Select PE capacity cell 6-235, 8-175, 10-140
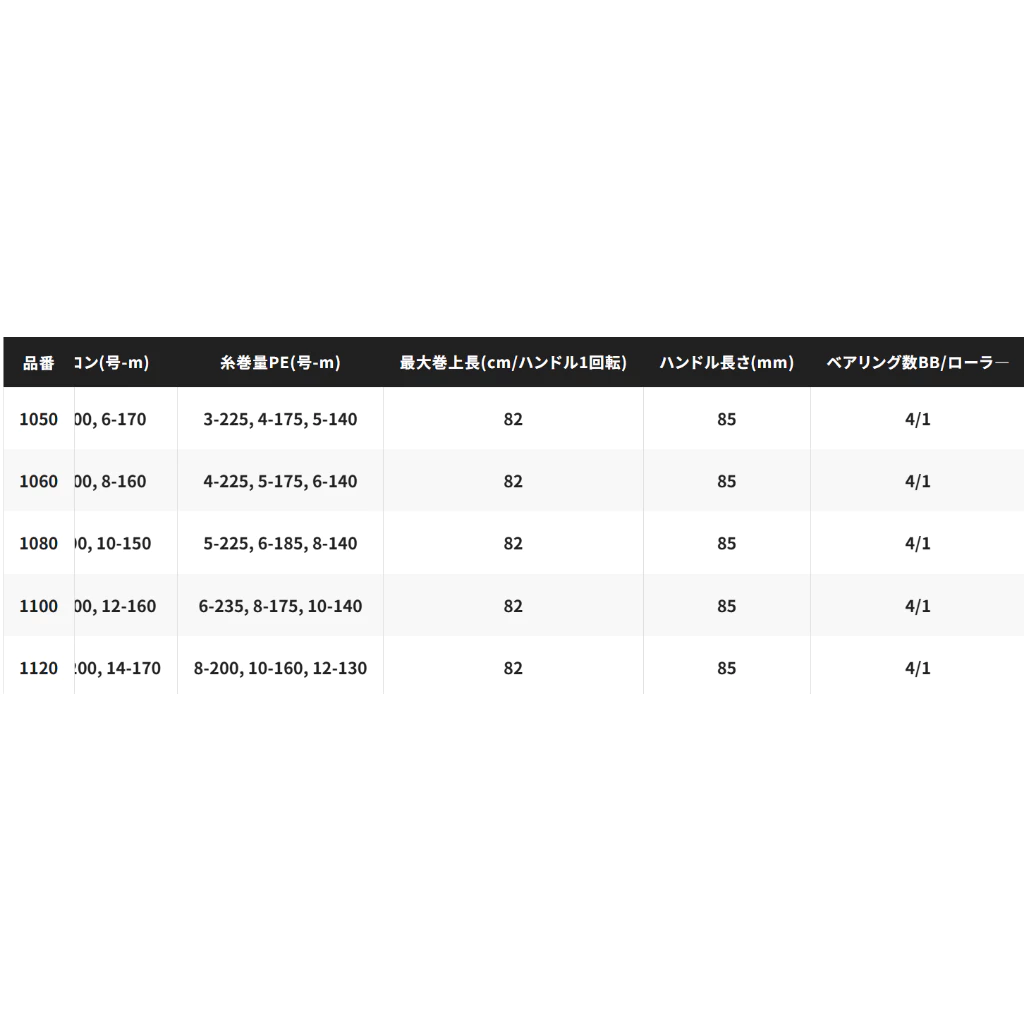Viewport: 1024px width, 1024px height. tap(280, 606)
